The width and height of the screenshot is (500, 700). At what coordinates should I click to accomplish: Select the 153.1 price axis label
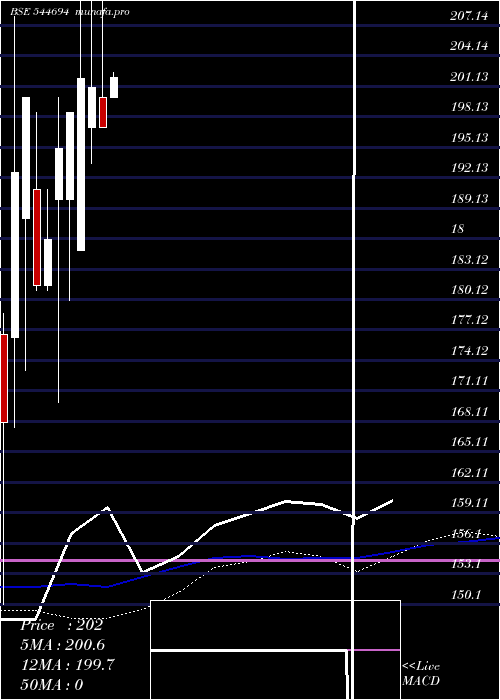click(x=466, y=563)
